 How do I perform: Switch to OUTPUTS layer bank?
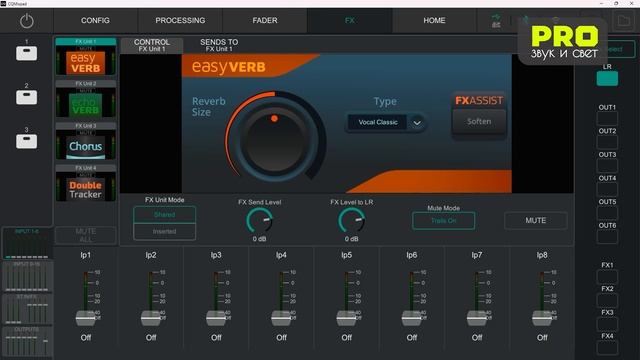(27, 342)
